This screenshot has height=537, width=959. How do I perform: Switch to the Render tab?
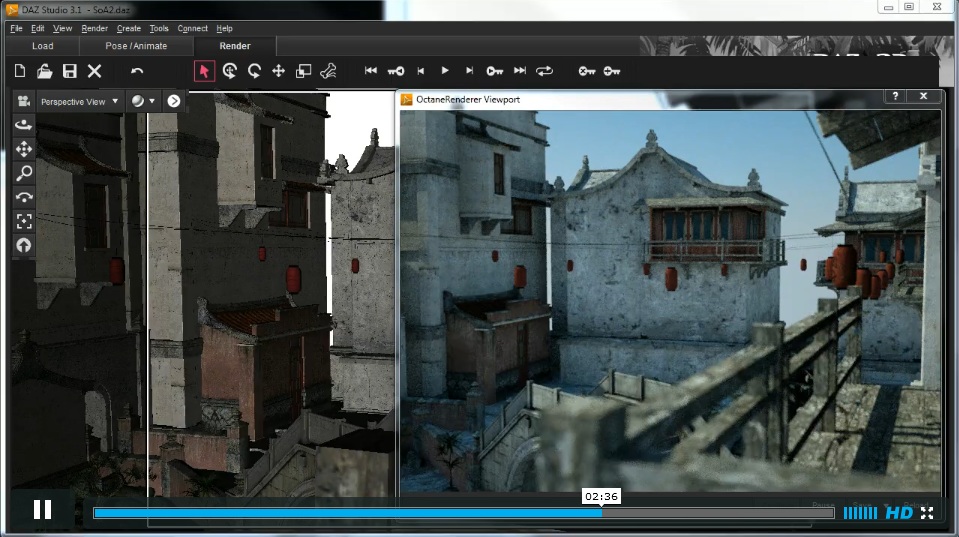pyautogui.click(x=235, y=46)
